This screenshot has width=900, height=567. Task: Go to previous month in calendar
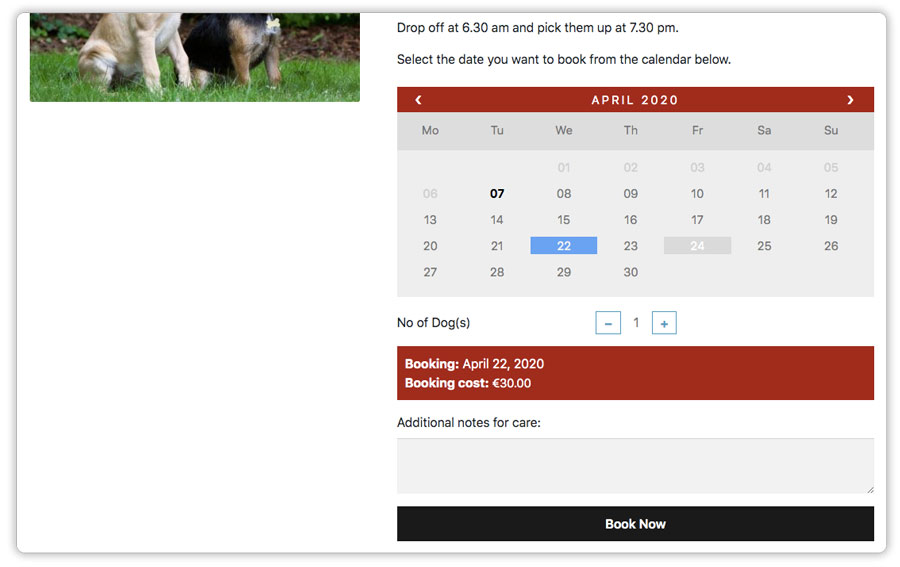click(x=418, y=100)
